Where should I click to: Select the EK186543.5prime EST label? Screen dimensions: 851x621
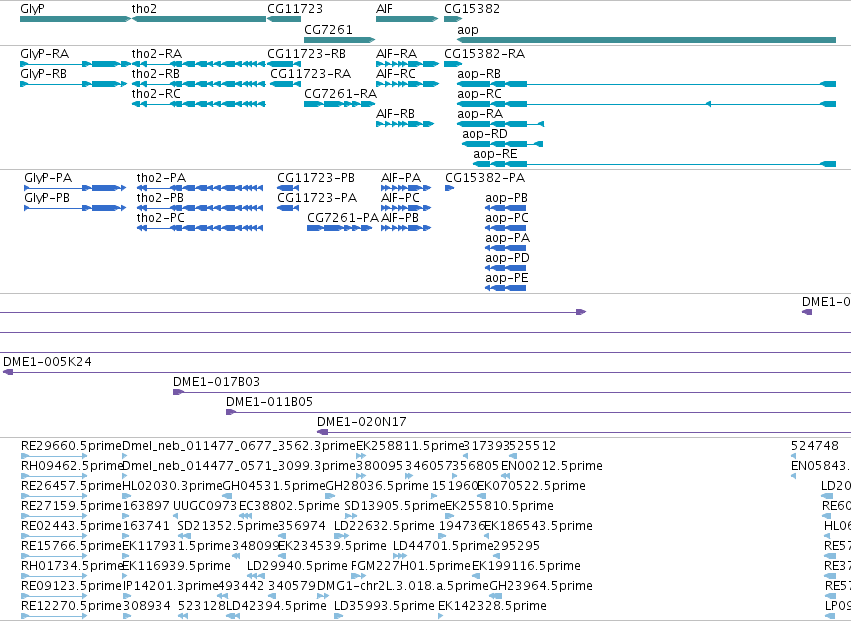(x=538, y=526)
